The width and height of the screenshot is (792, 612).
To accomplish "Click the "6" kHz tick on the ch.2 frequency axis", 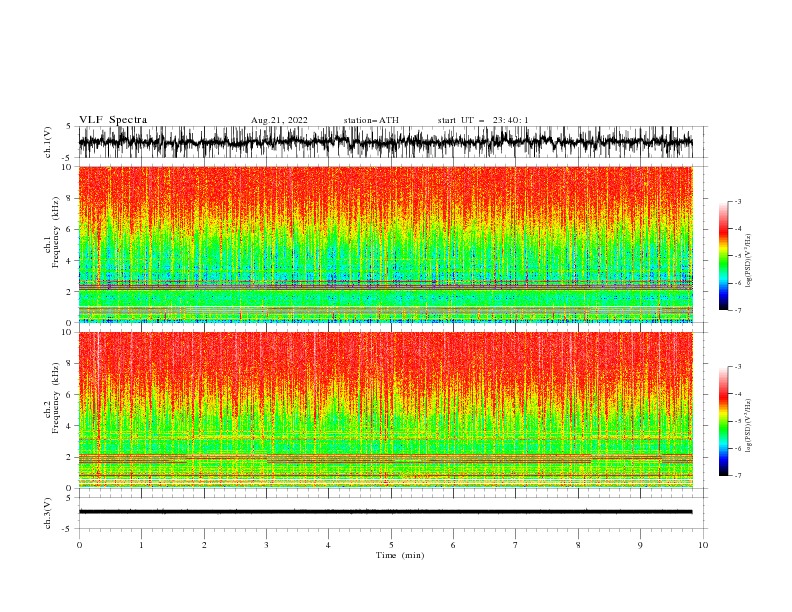I will click(x=71, y=394).
